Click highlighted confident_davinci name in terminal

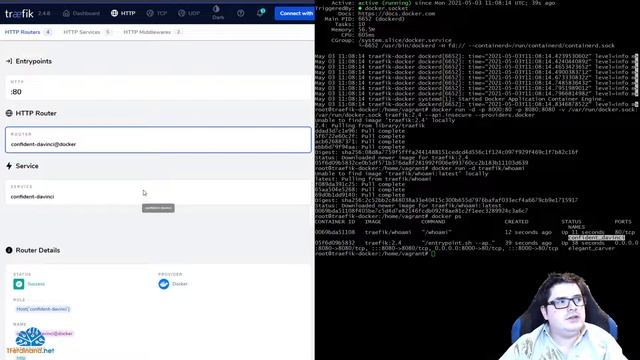pyautogui.click(x=596, y=238)
